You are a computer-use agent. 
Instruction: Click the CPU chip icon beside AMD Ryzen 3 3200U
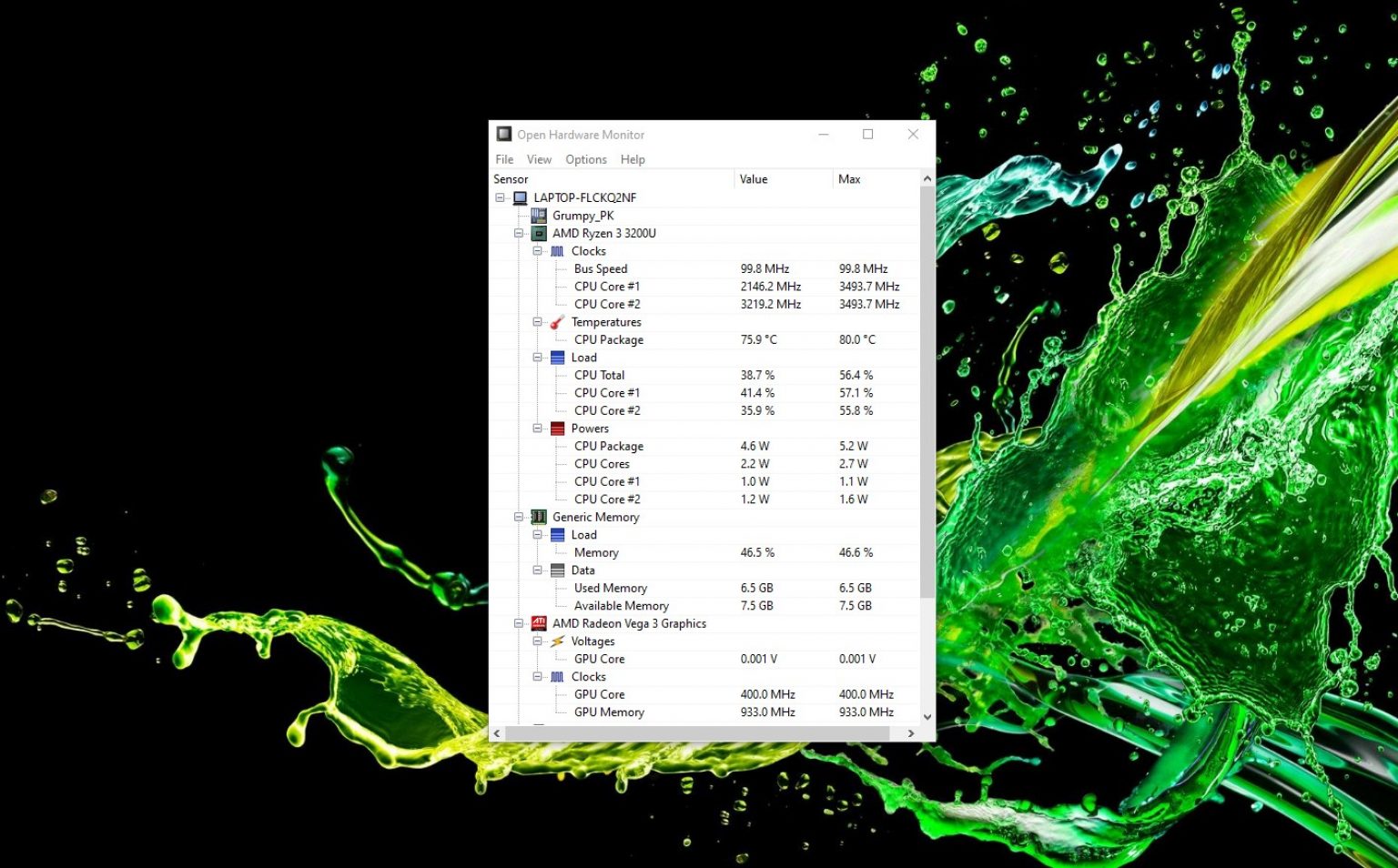[540, 233]
